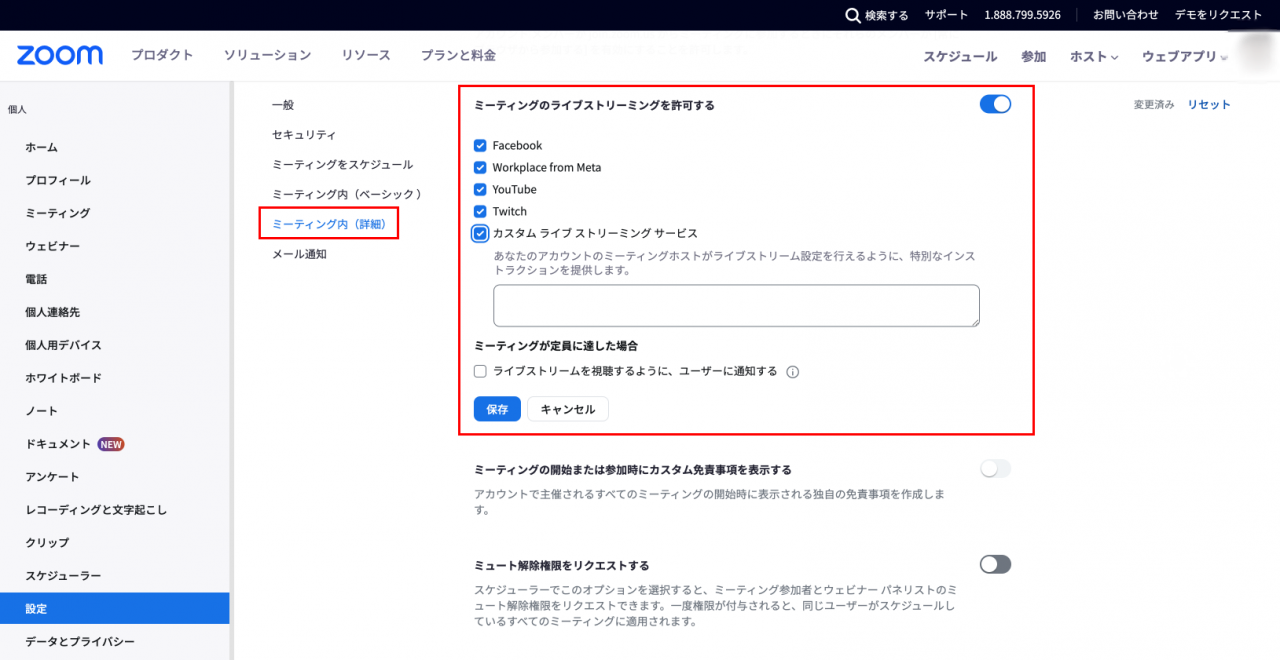Click the リセット link
This screenshot has height=660, width=1280.
pyautogui.click(x=1209, y=104)
